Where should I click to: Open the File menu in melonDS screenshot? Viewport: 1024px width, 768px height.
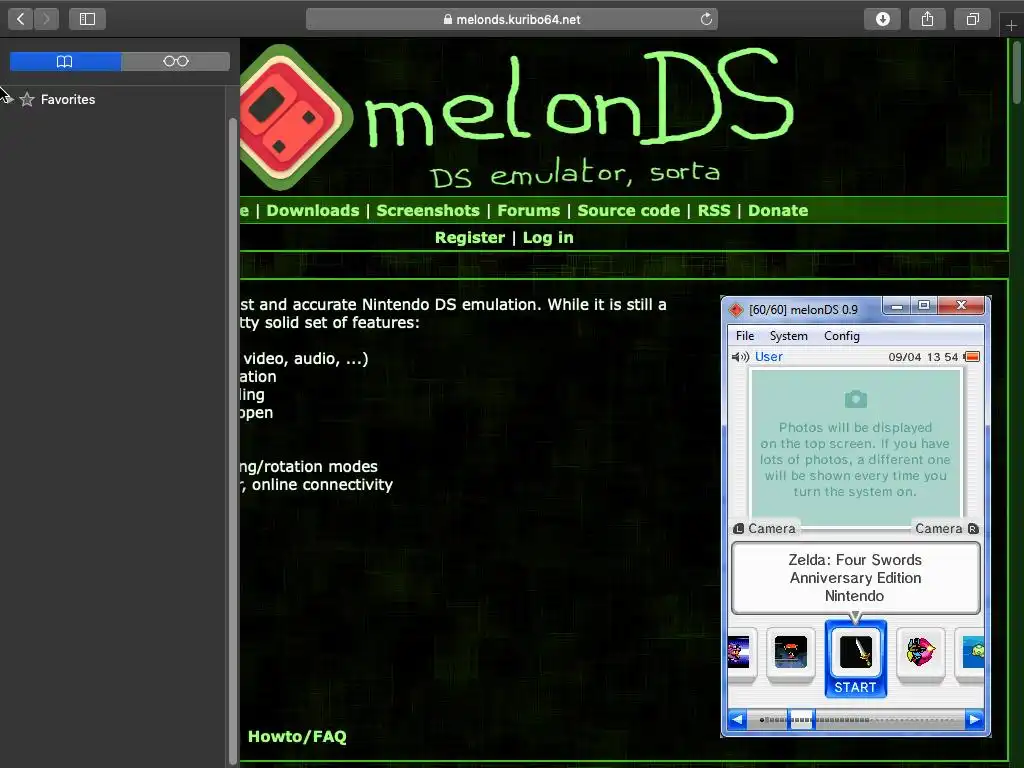[x=744, y=336]
